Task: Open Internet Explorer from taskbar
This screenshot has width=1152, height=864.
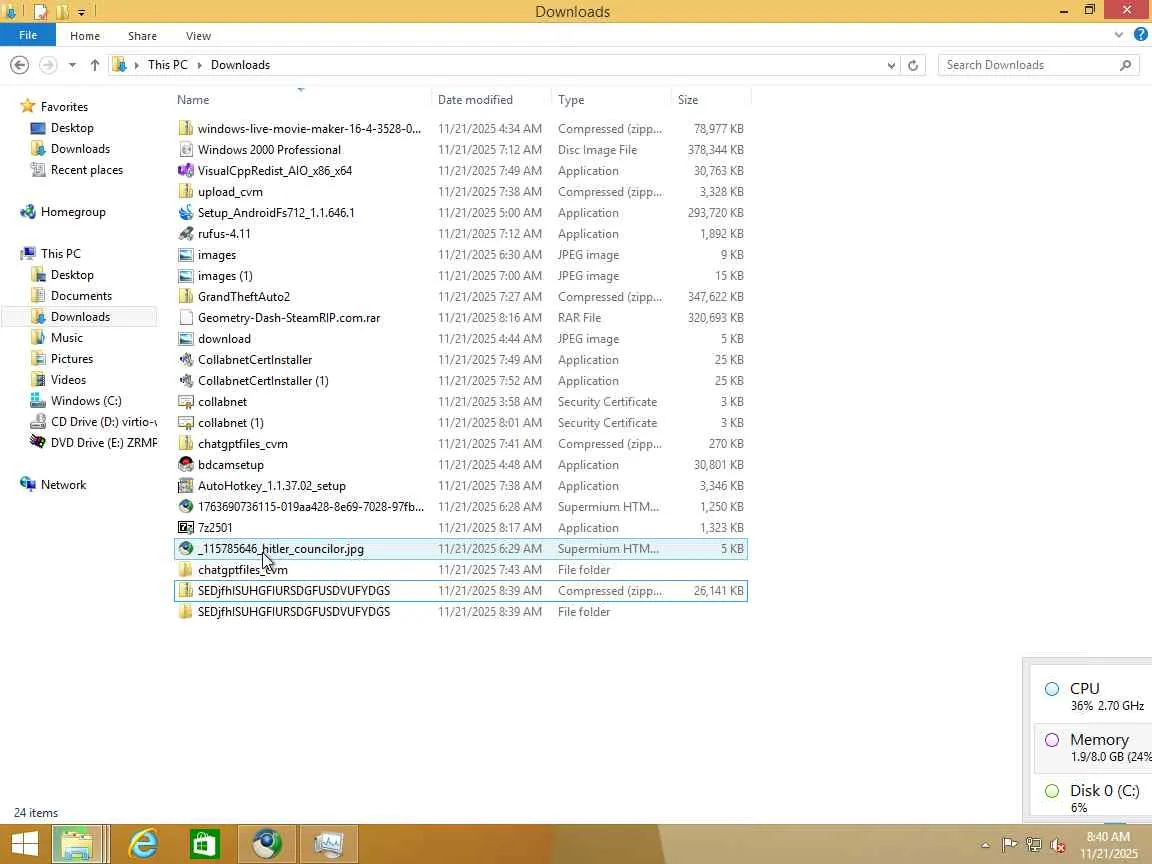Action: tap(143, 844)
